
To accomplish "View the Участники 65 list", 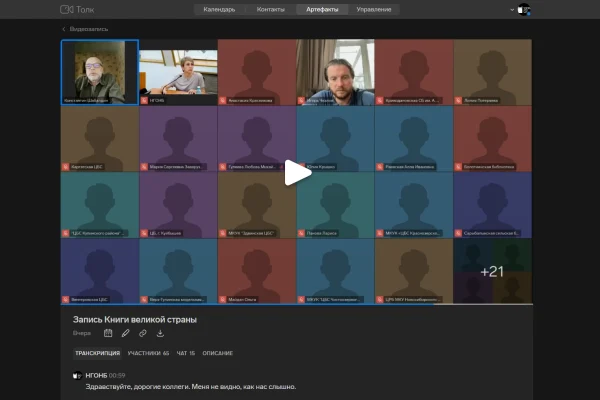I will point(148,353).
